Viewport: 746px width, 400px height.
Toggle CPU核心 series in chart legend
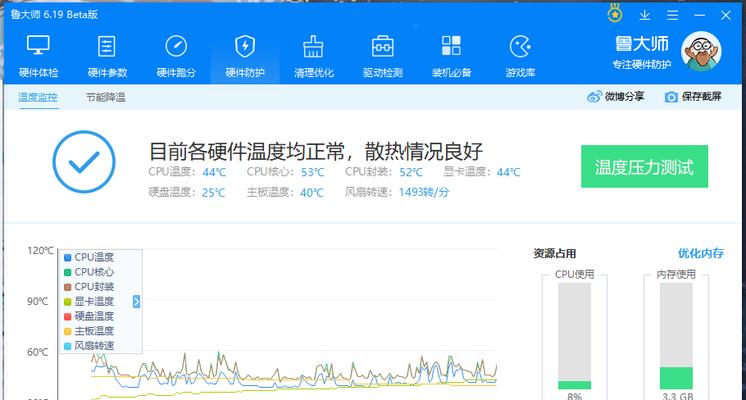click(x=89, y=272)
